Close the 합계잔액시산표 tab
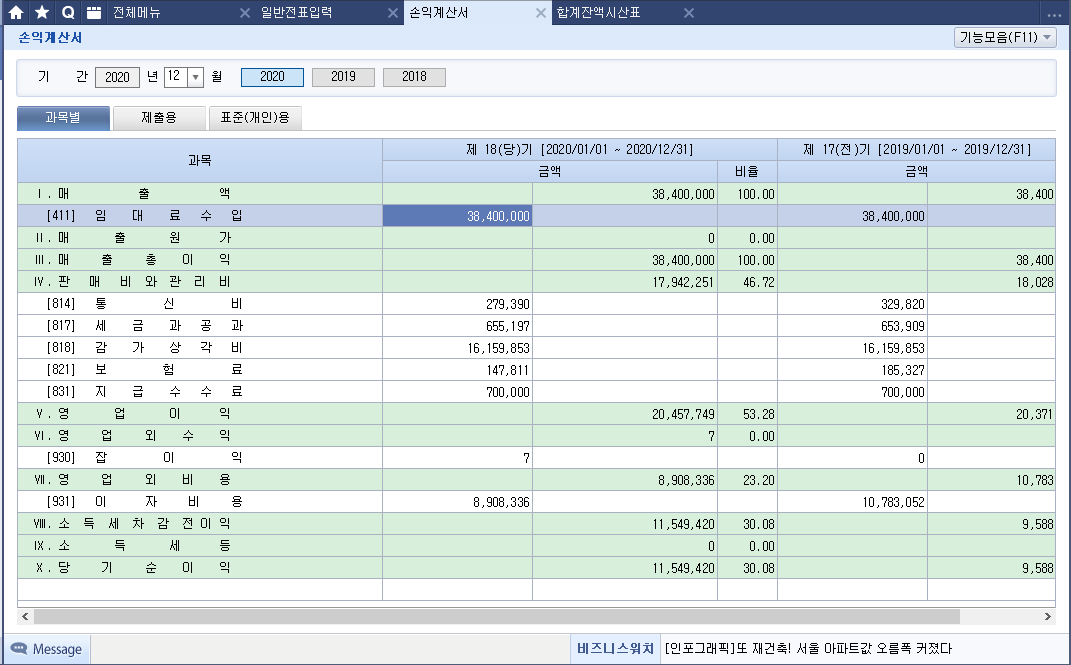 coord(688,13)
